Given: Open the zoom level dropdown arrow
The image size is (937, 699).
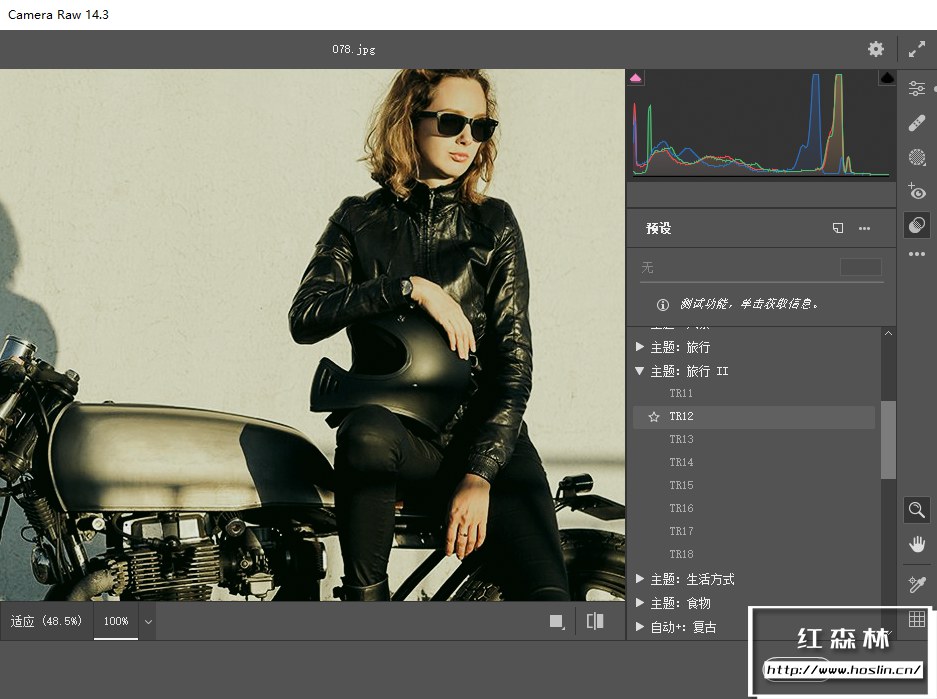Looking at the screenshot, I should click(x=148, y=621).
